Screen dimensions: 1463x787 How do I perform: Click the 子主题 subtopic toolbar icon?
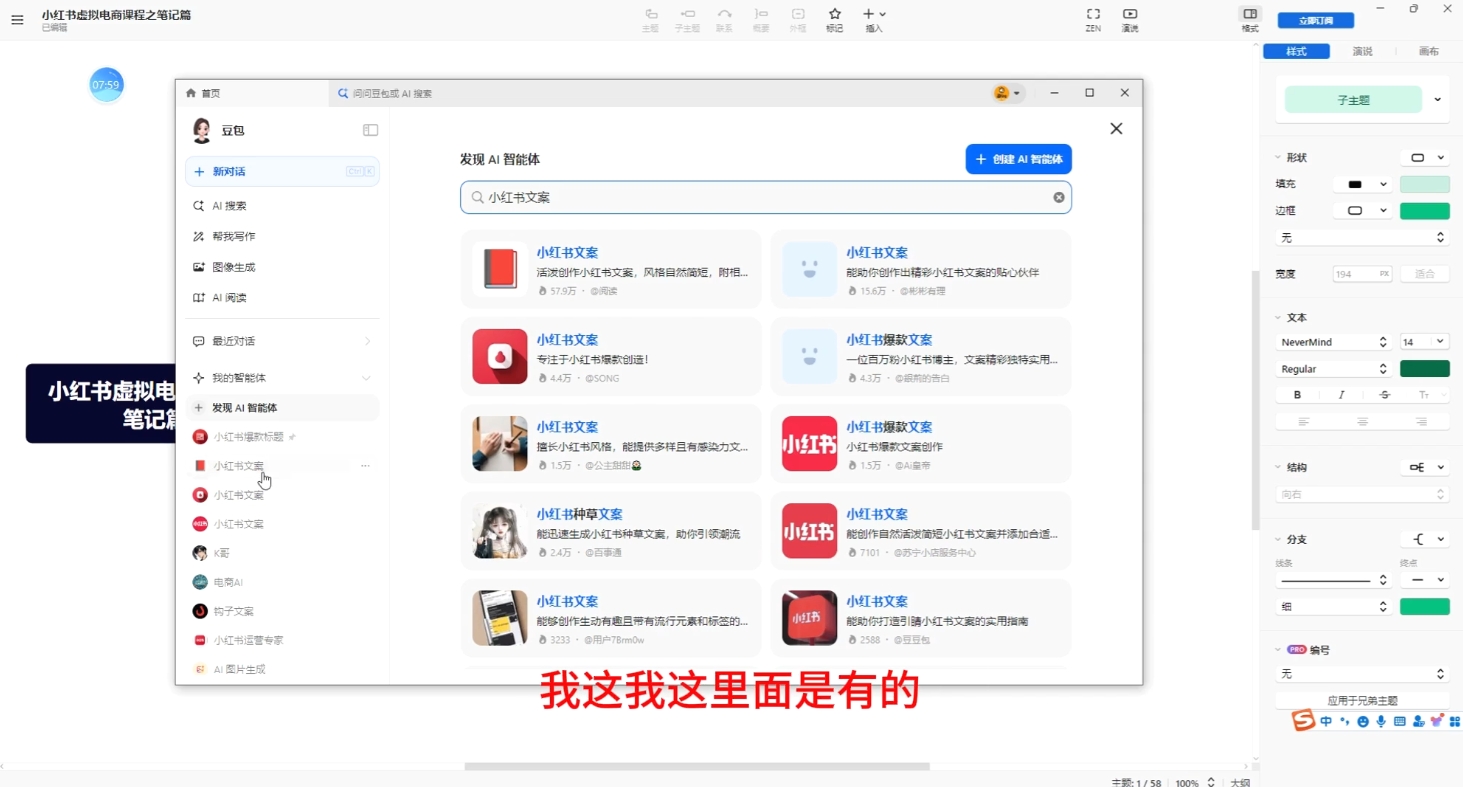687,19
